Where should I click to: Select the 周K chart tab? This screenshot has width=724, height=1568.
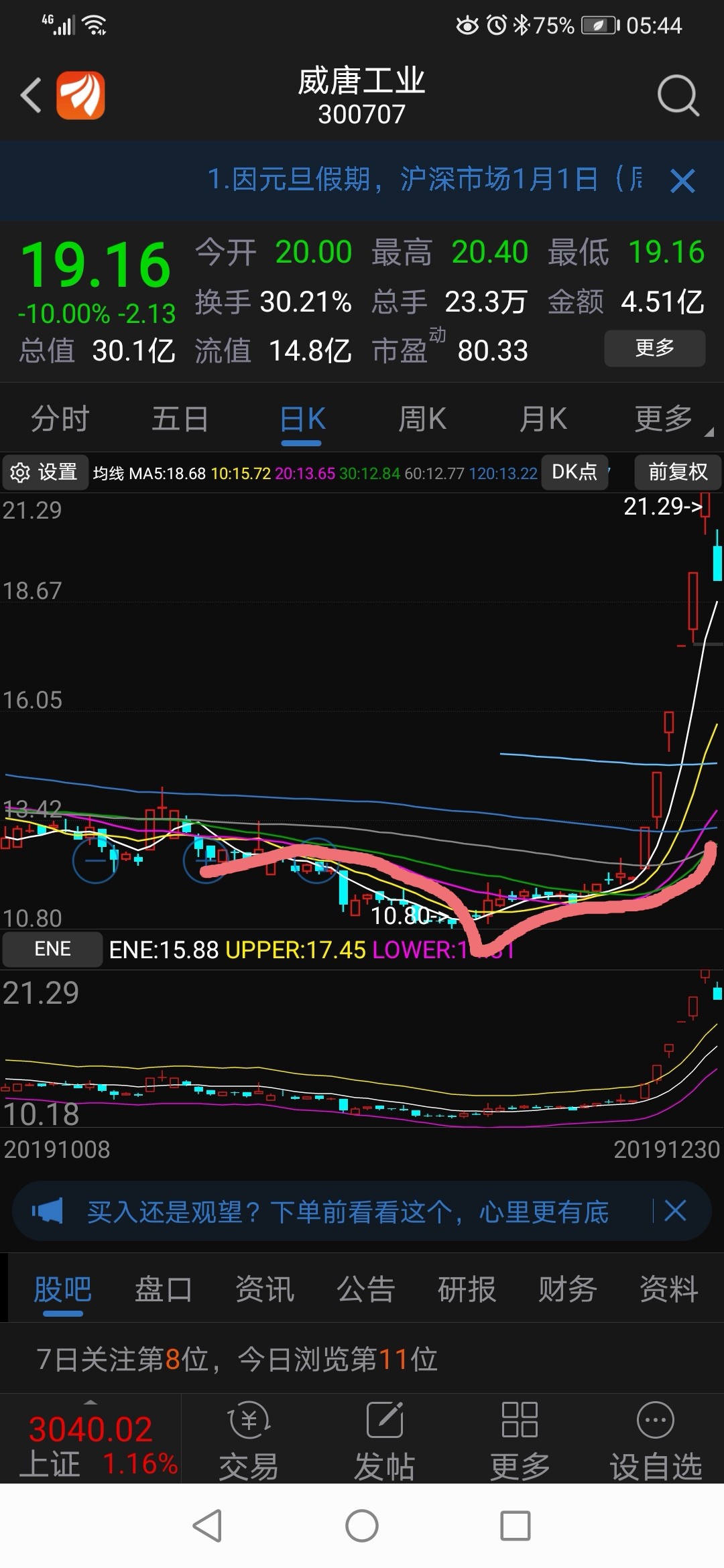coord(422,419)
